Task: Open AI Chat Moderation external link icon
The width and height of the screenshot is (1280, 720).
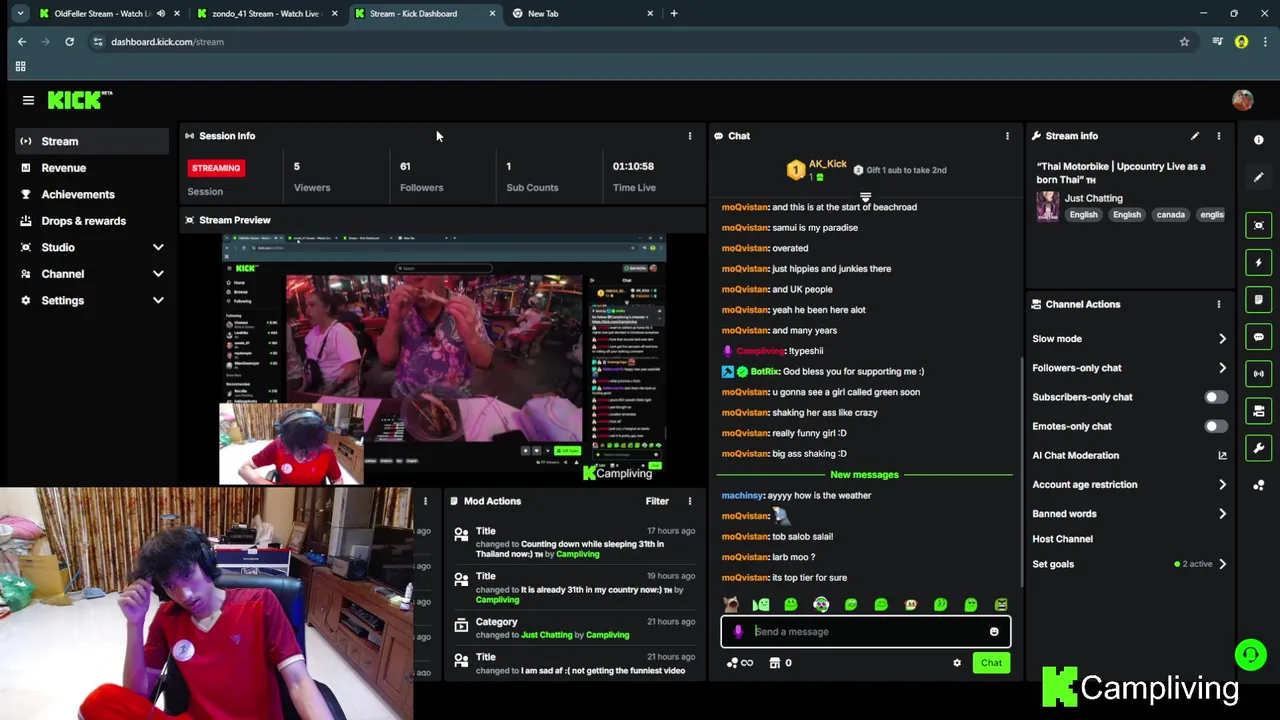Action: coord(1222,456)
